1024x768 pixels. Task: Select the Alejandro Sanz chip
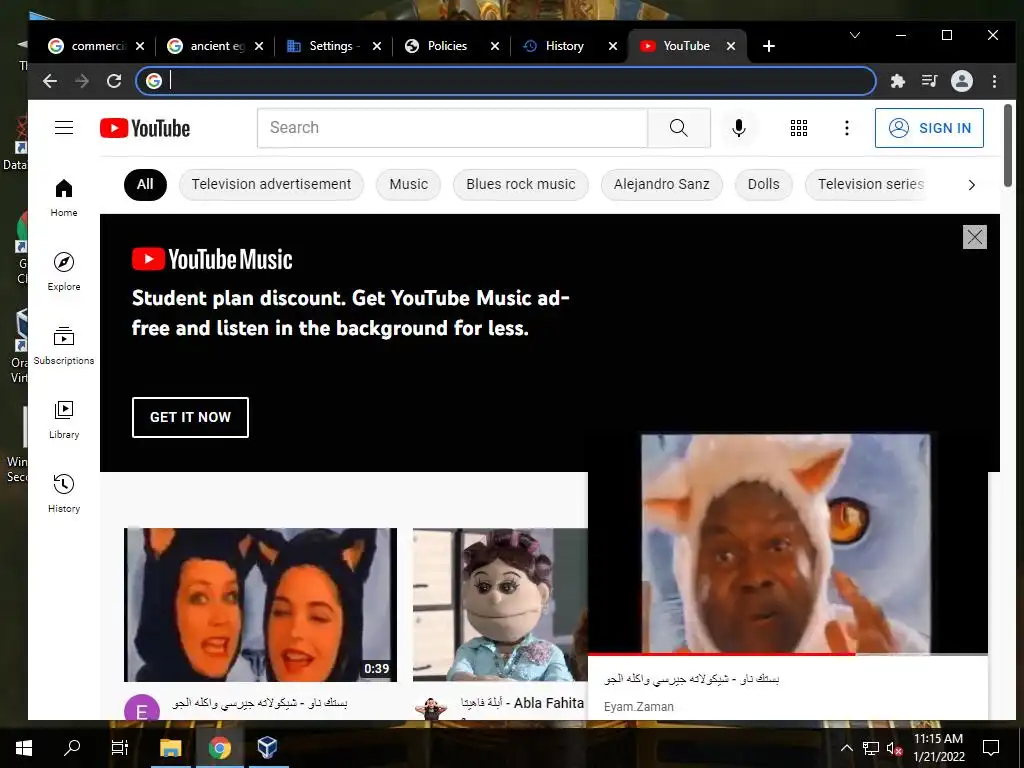click(662, 184)
